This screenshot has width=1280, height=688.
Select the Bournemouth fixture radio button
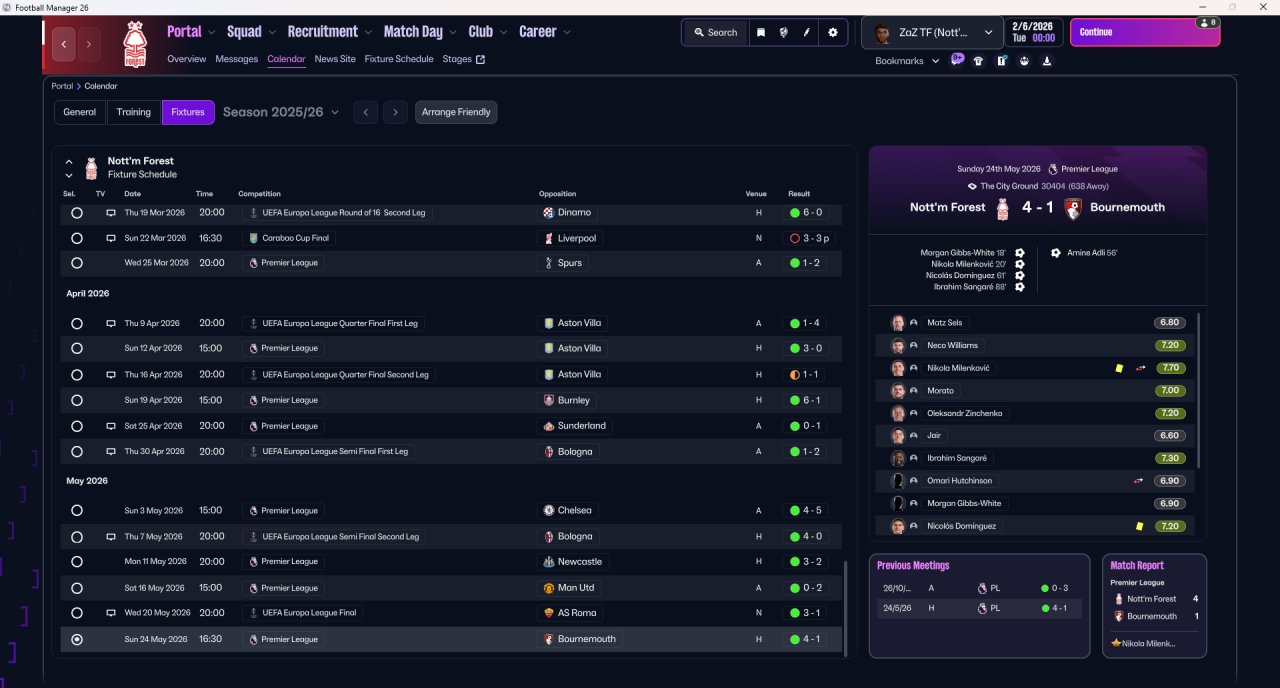click(x=77, y=639)
